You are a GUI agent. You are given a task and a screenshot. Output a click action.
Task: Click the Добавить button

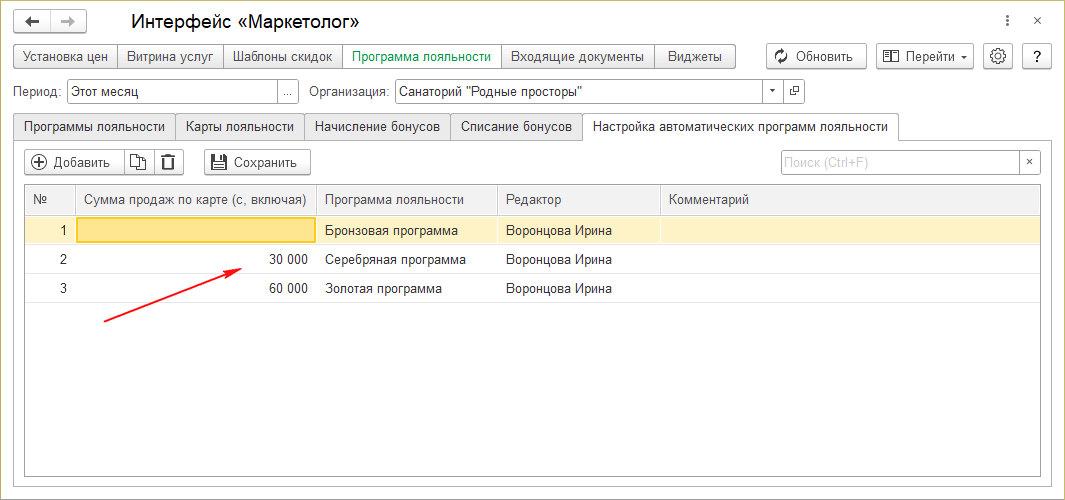point(71,162)
